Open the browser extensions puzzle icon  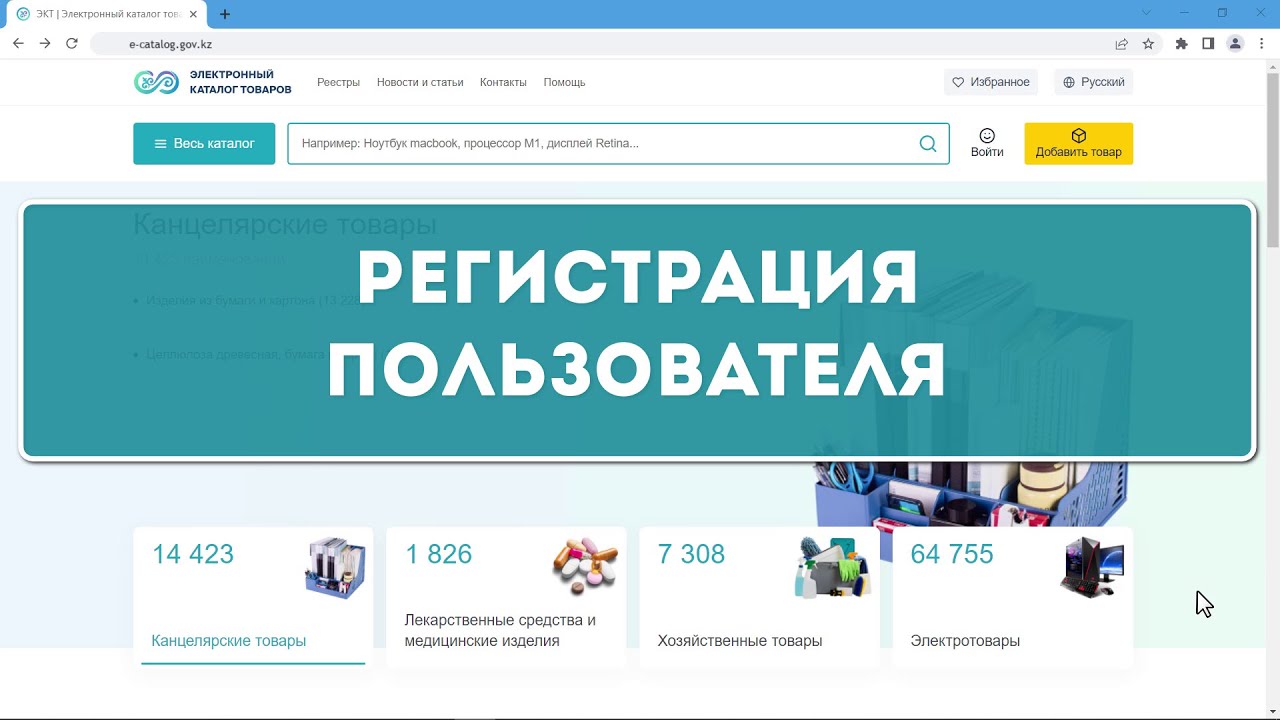[1182, 44]
